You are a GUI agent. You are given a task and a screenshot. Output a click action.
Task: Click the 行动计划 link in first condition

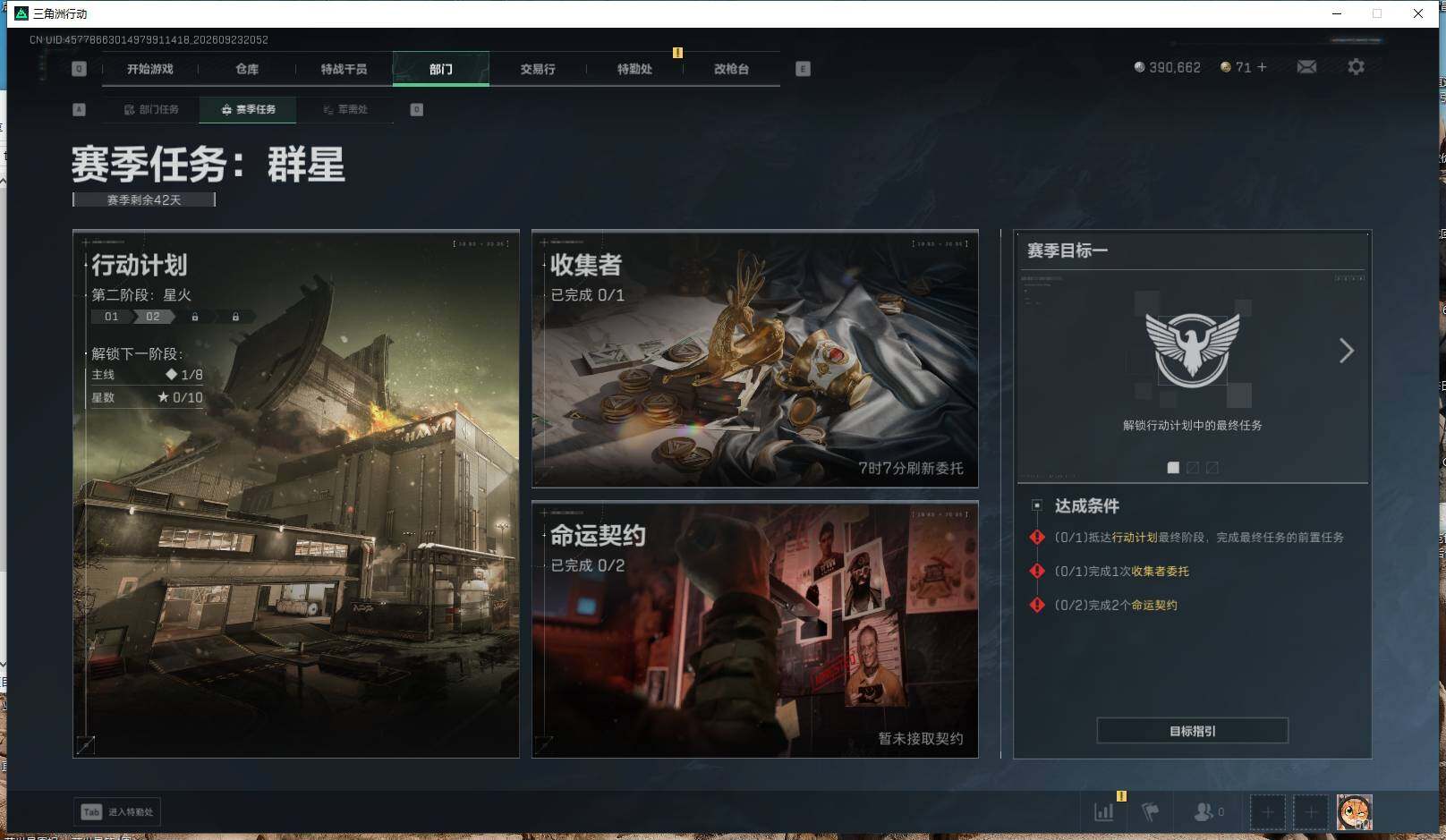click(1135, 538)
